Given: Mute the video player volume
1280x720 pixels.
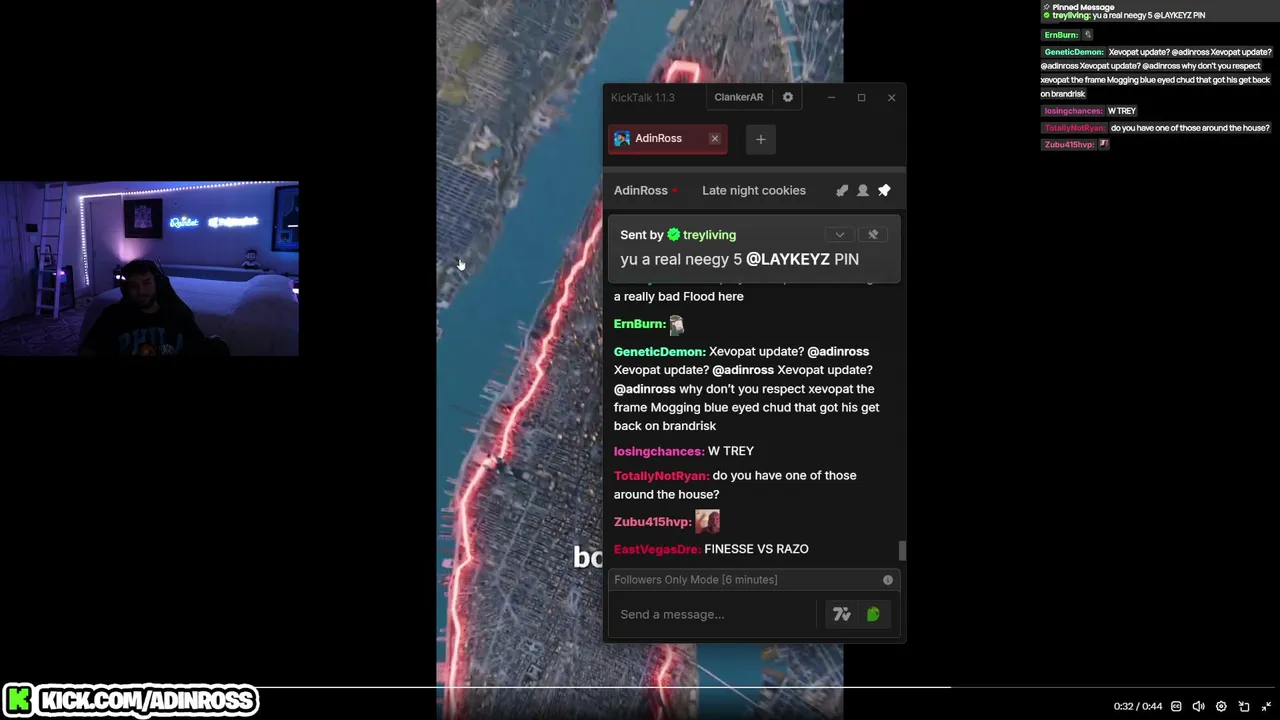Looking at the screenshot, I should [x=1199, y=706].
